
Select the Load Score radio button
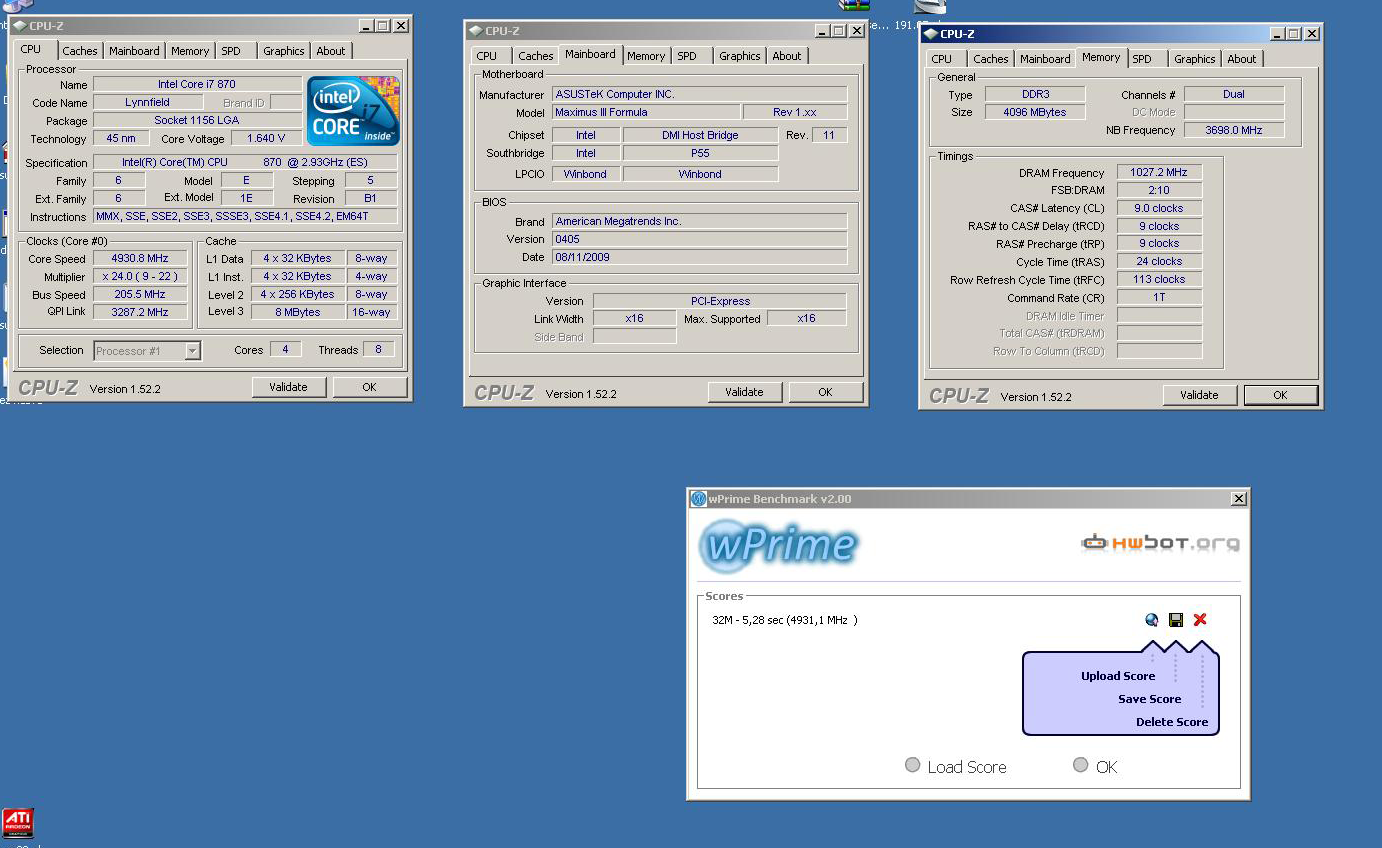912,765
